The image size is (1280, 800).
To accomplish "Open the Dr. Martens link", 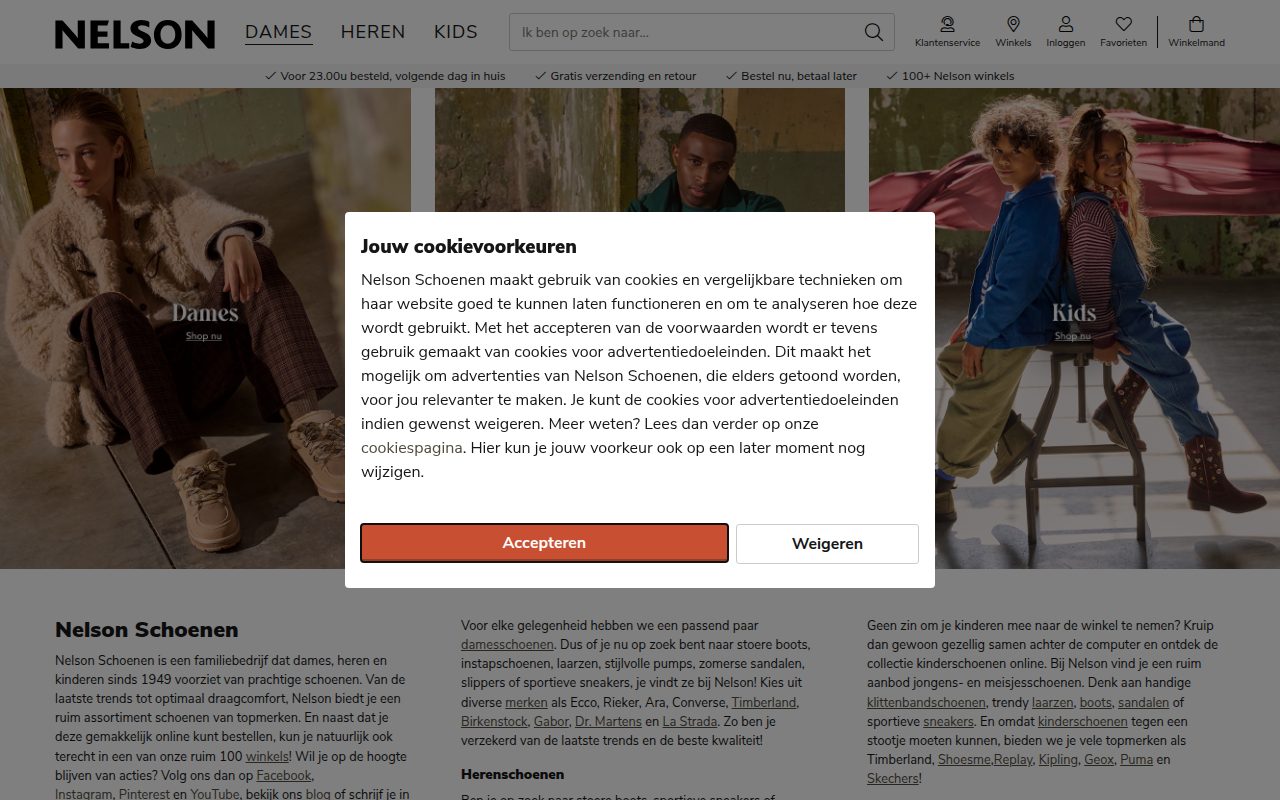I will coord(608,722).
